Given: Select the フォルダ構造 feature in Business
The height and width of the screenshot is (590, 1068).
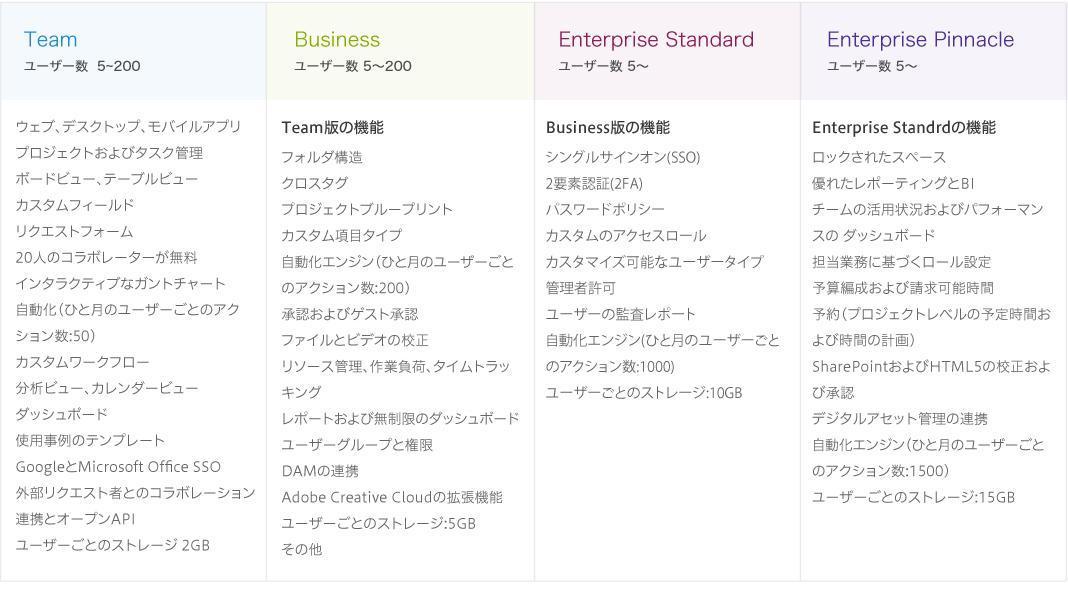Looking at the screenshot, I should tap(322, 157).
